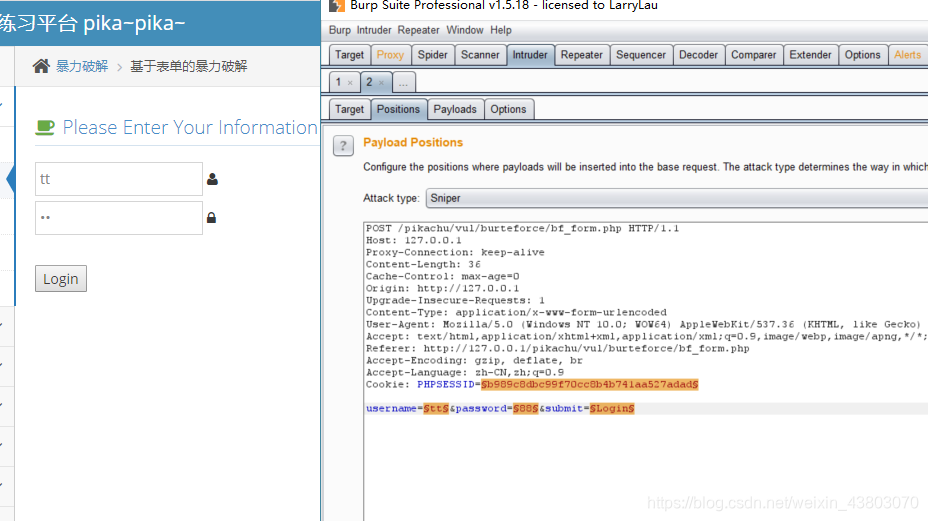
Task: Click the PHPSESSID payload marker value
Action: (589, 385)
